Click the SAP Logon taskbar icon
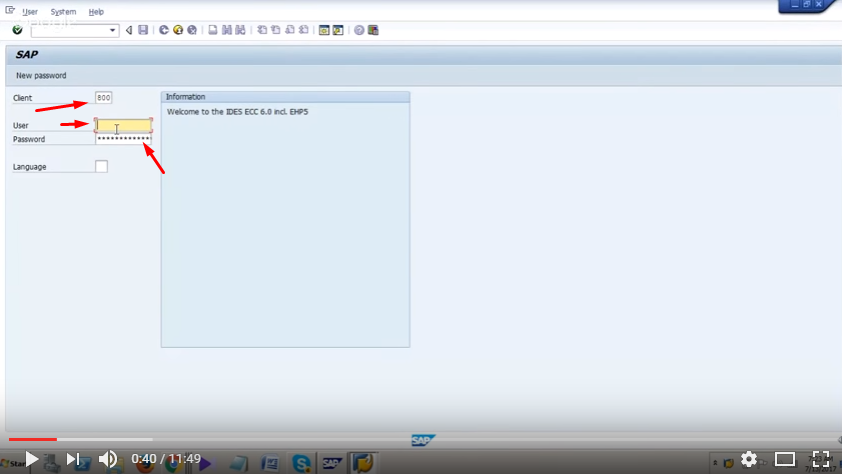 coord(332,463)
